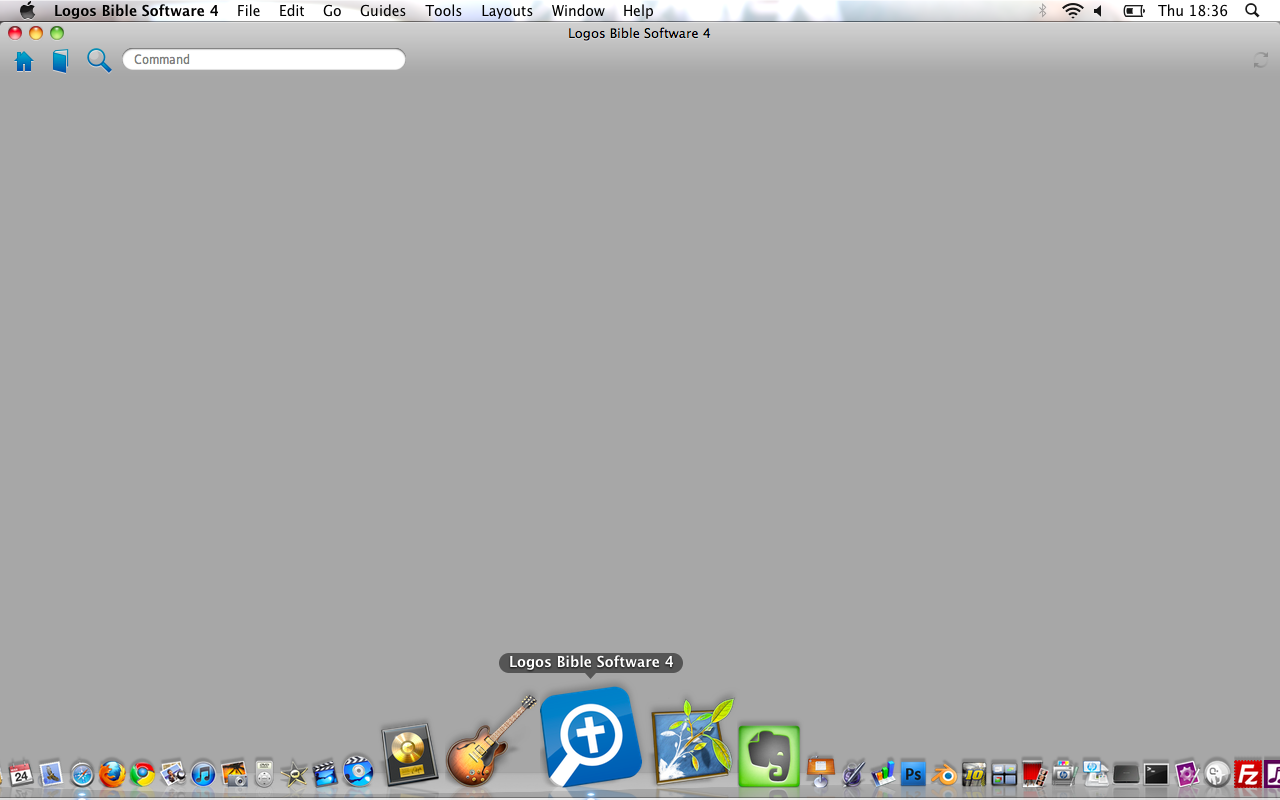Open the Go menu
Screen dimensions: 1280x800
(332, 11)
